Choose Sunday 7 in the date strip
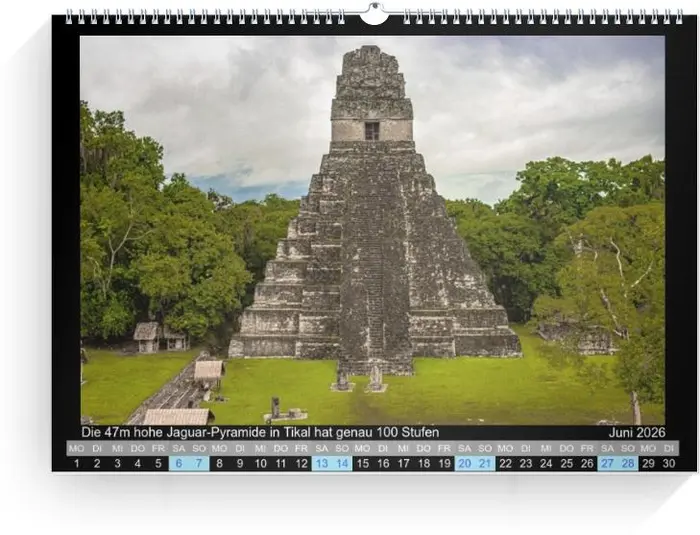Viewport: 700px width, 535px height. click(199, 464)
